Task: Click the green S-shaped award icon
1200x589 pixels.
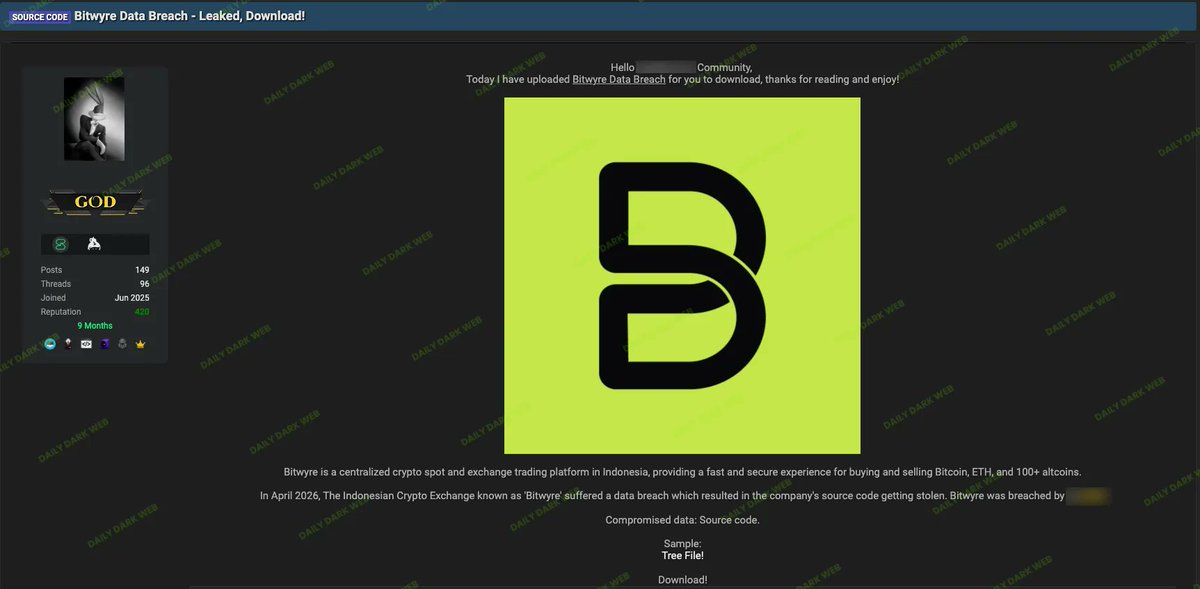Action: (x=60, y=245)
